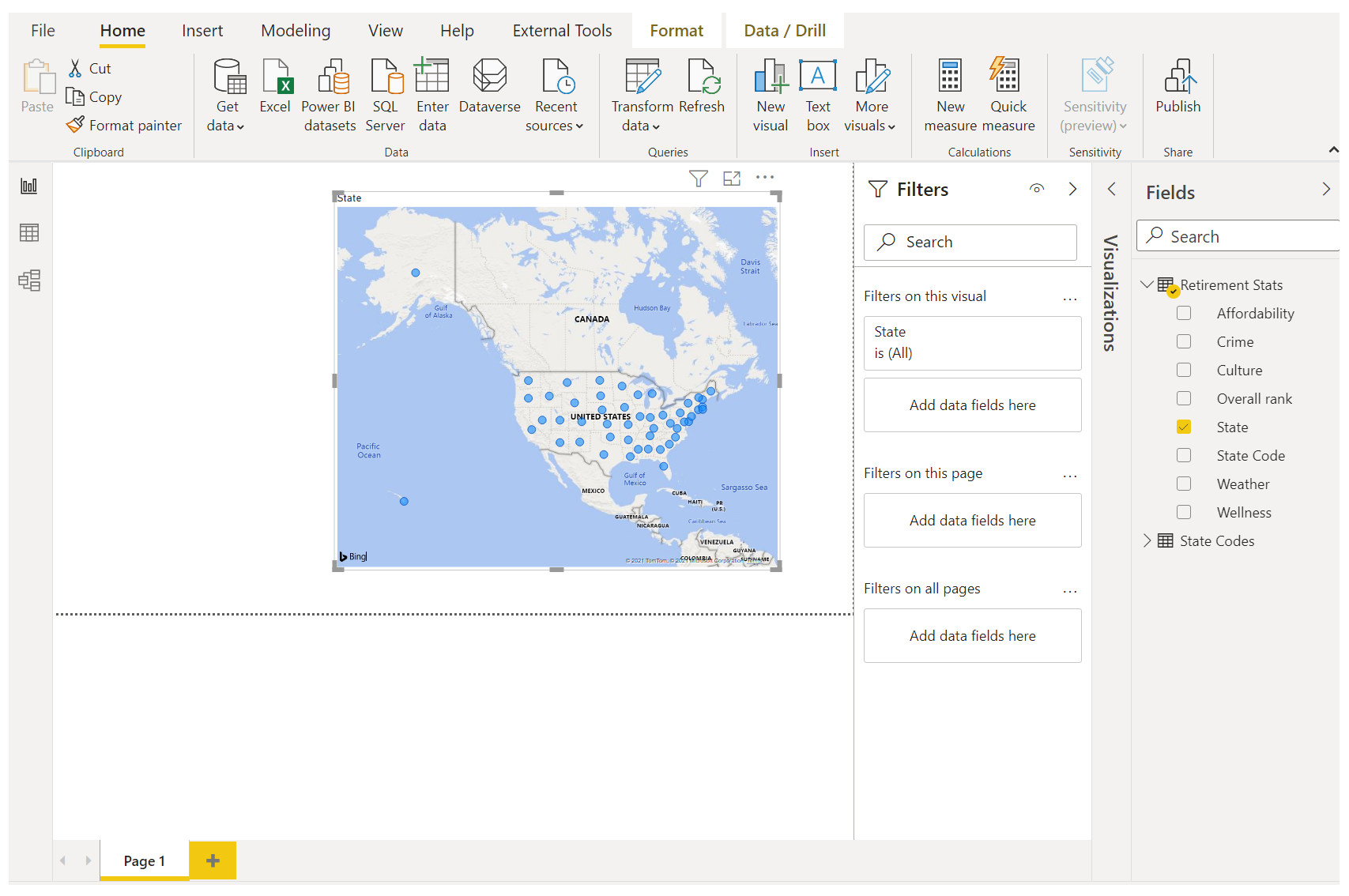The image size is (1349, 896).
Task: Activate the Format painter tool
Action: (x=125, y=125)
